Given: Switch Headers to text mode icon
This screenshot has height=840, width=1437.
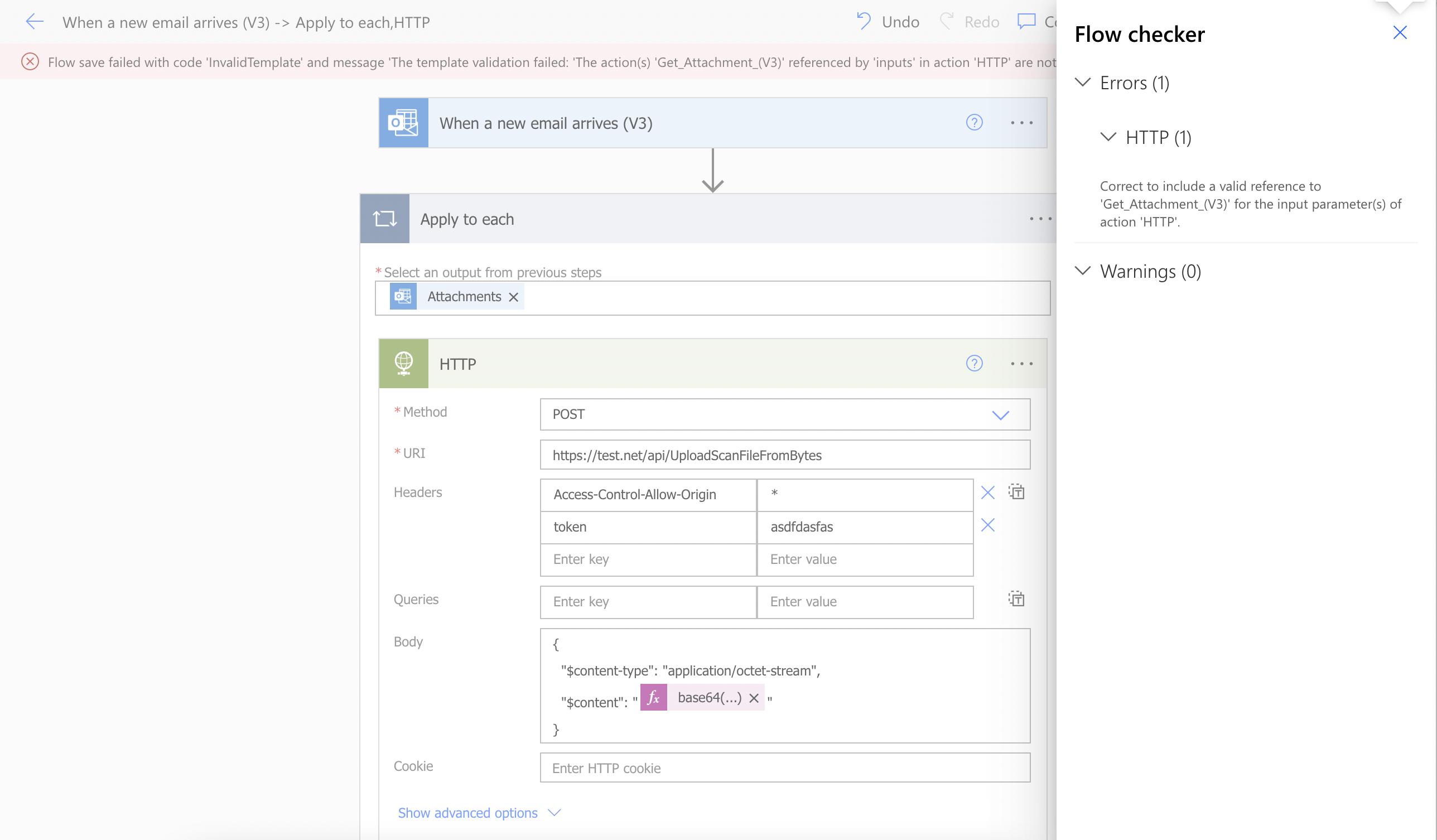Looking at the screenshot, I should (x=1016, y=492).
